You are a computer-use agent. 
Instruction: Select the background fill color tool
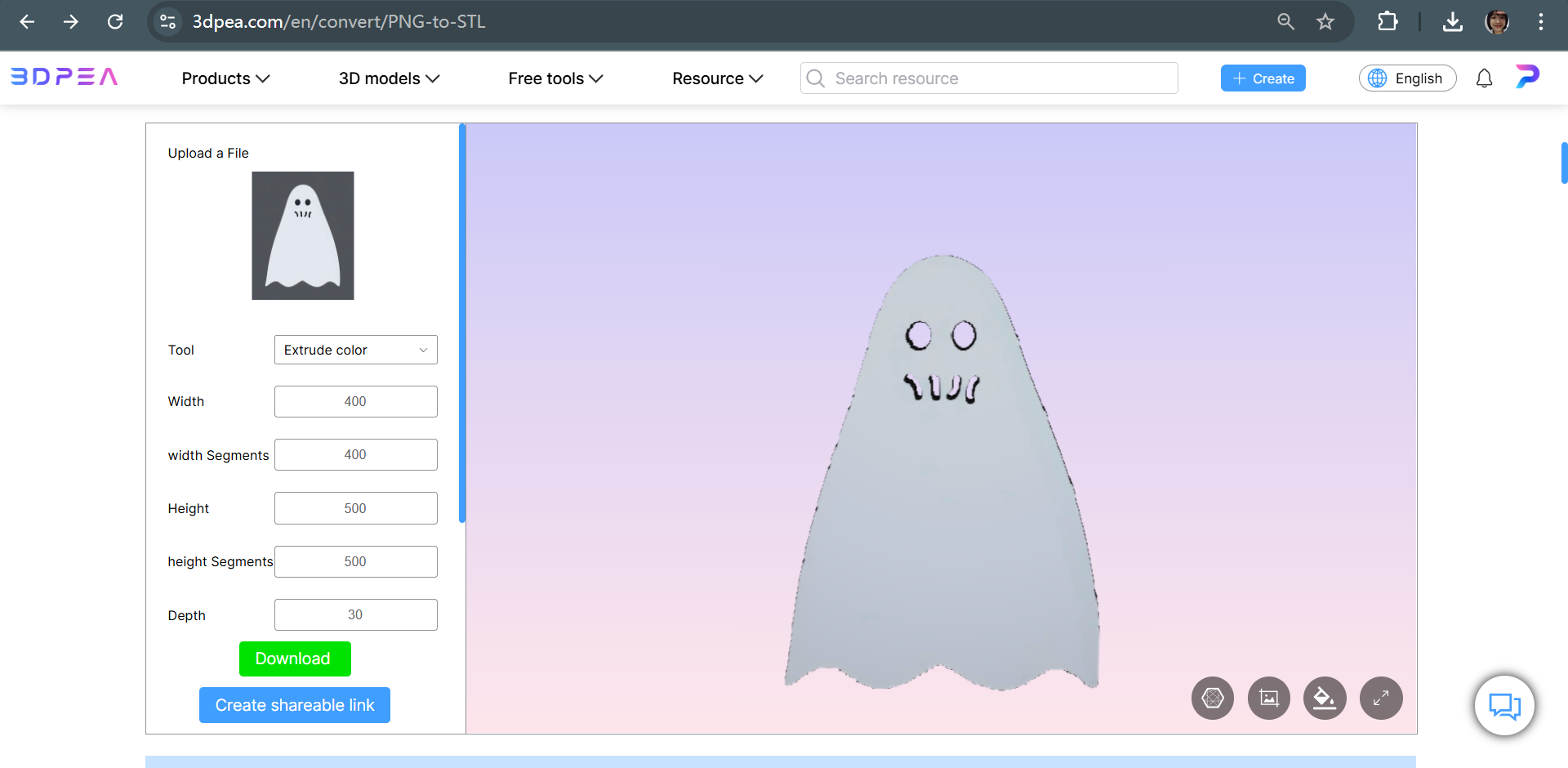[x=1325, y=698]
